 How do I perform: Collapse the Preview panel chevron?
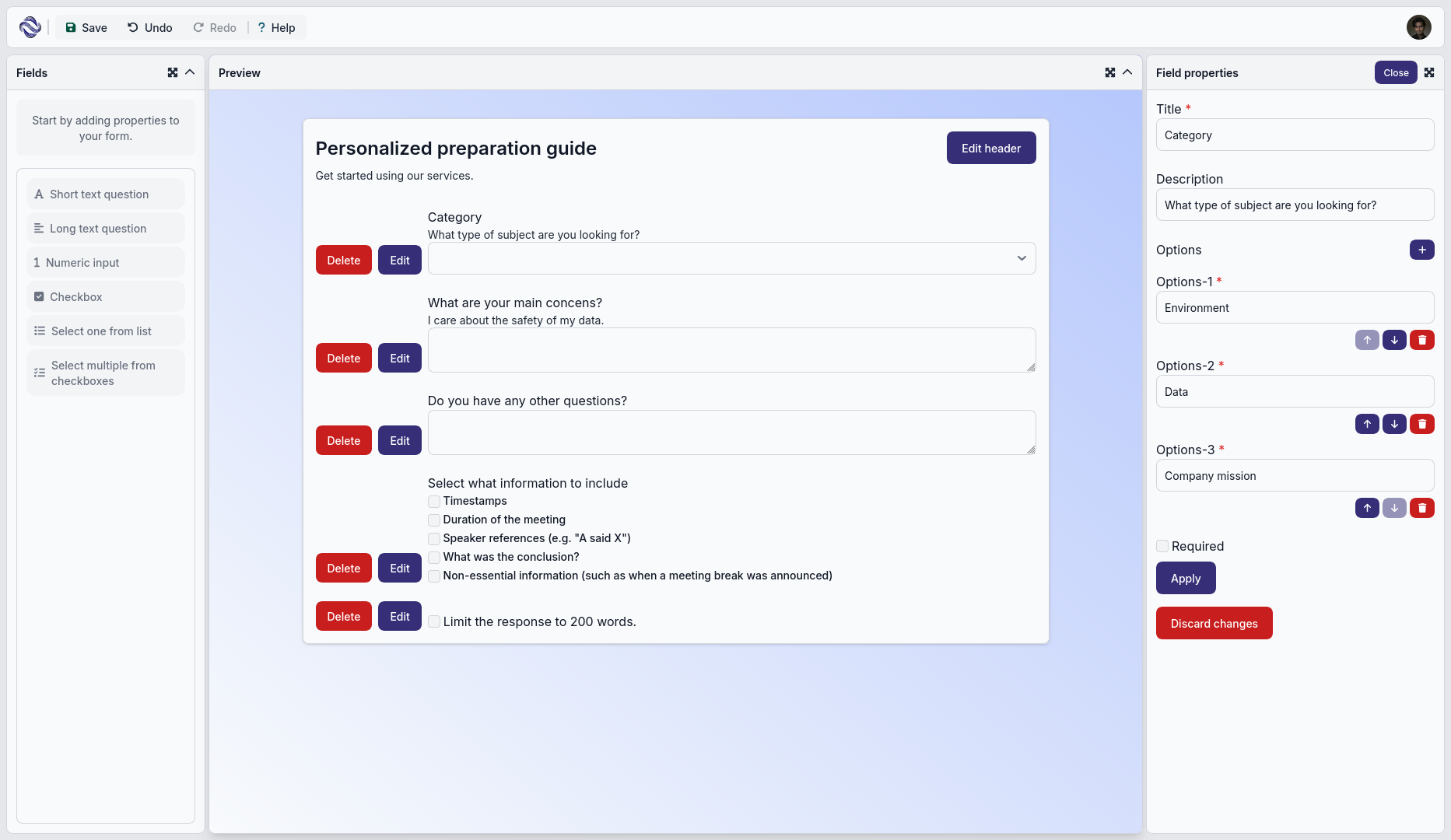pyautogui.click(x=1127, y=72)
